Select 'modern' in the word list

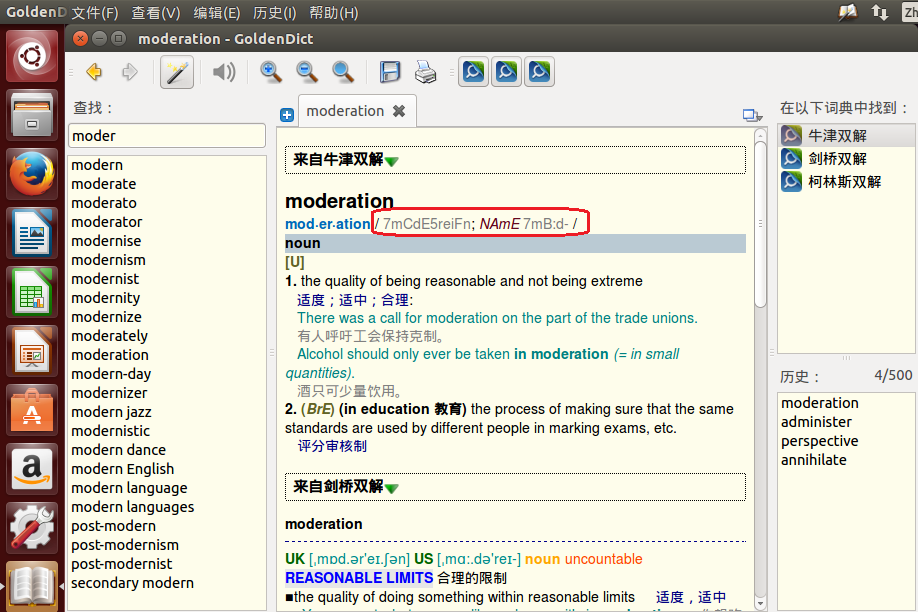click(97, 165)
